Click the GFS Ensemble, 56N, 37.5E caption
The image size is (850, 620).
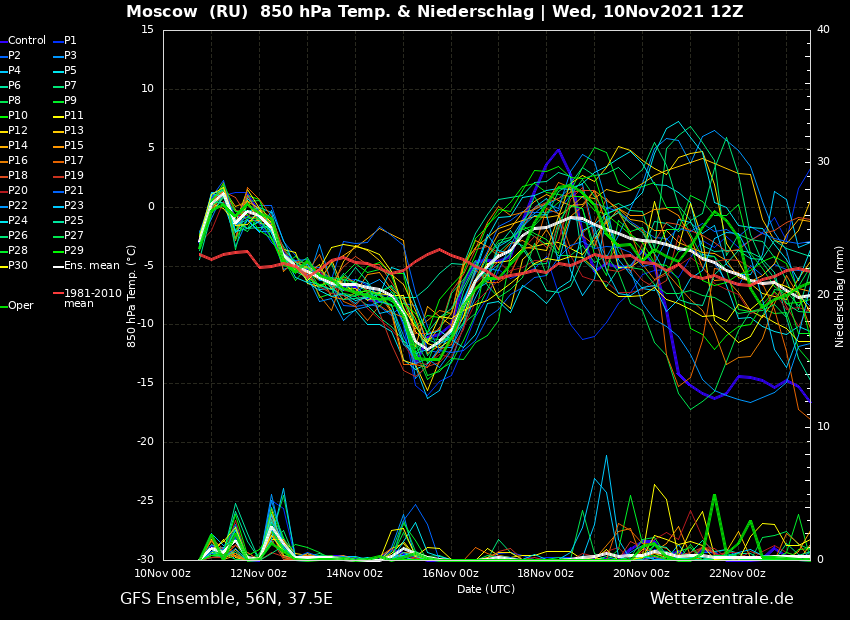(226, 599)
